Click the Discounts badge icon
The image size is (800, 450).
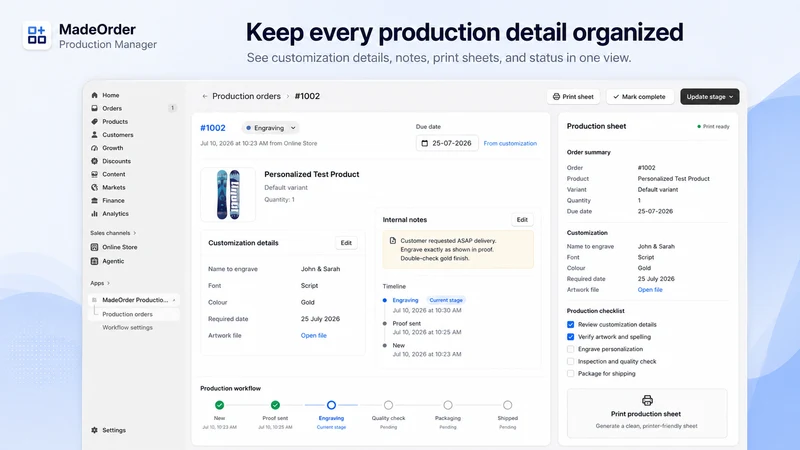[94, 161]
